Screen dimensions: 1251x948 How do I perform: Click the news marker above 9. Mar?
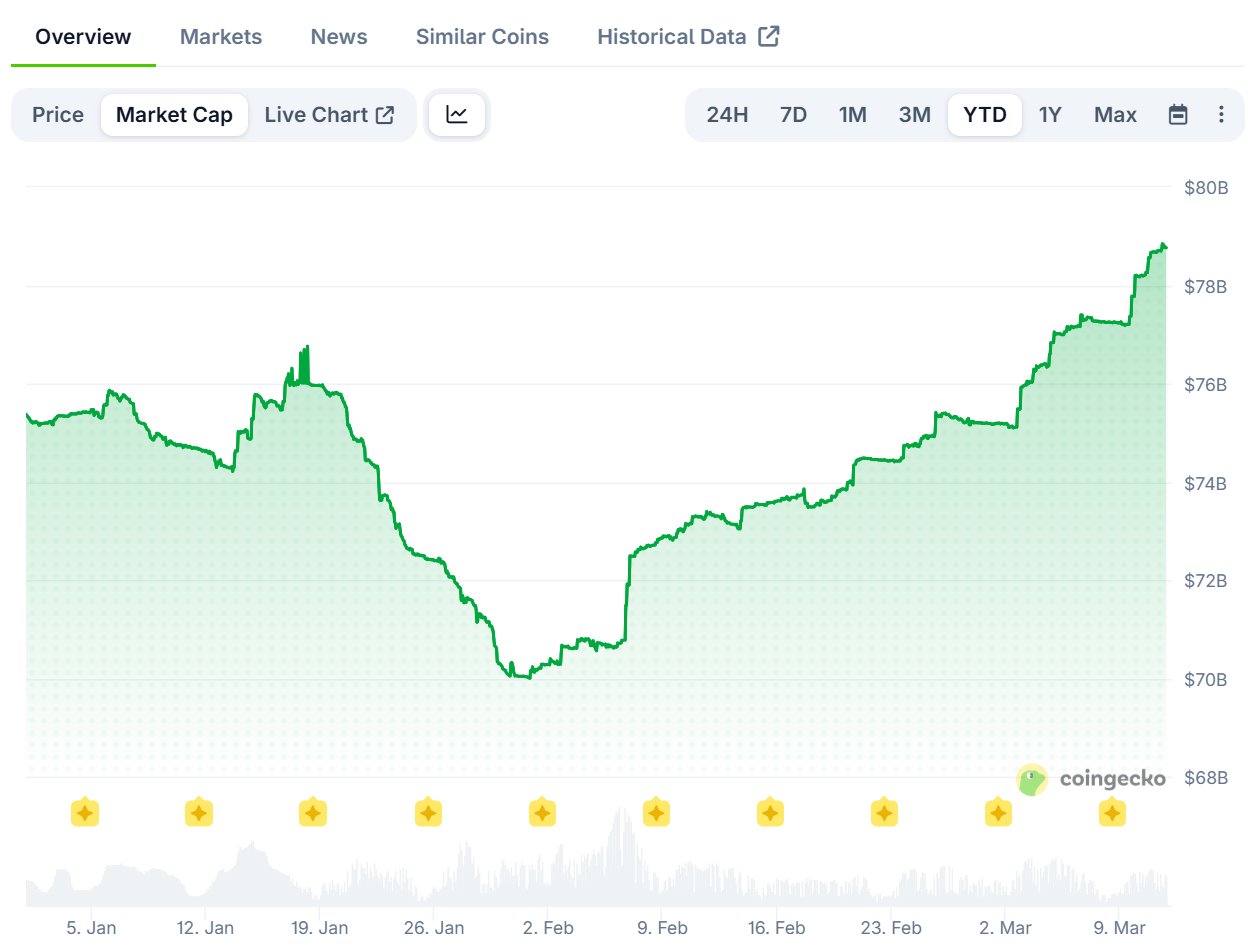pos(1112,813)
